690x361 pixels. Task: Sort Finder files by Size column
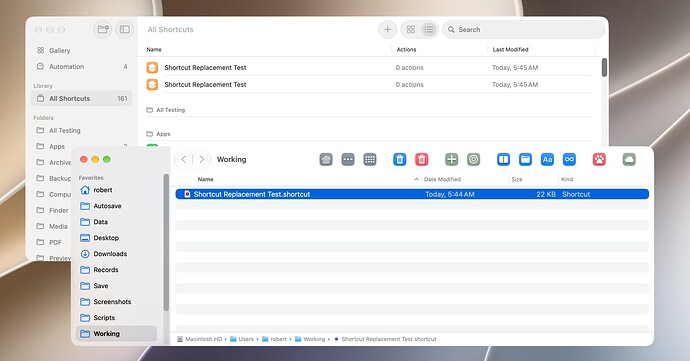tap(517, 179)
